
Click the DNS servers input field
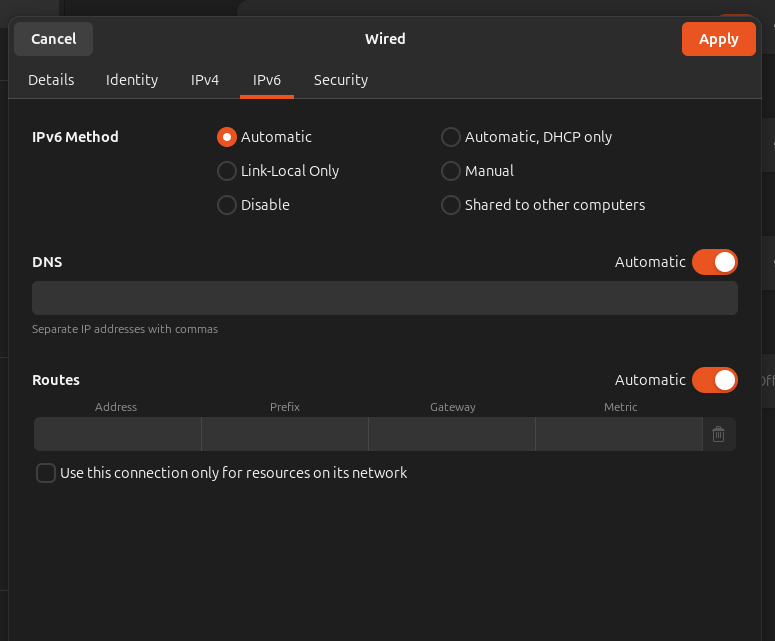[385, 298]
